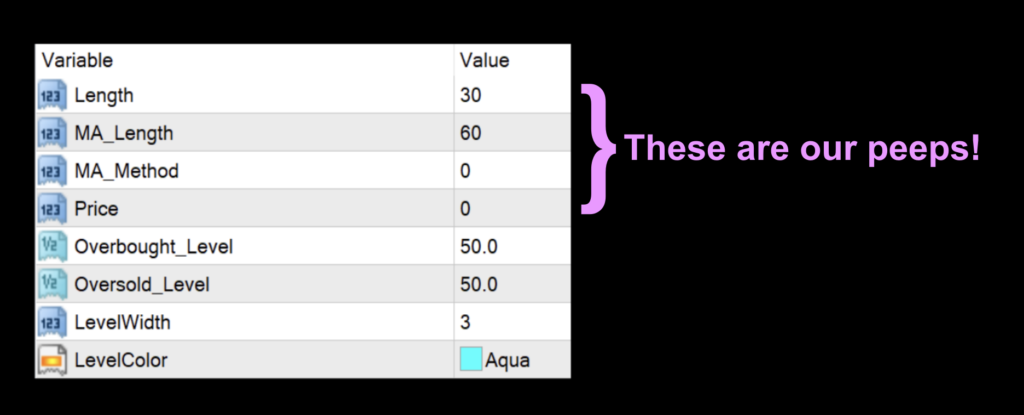Viewport: 1024px width, 415px height.
Task: Click the integer icon beside Price
Action: coord(51,209)
